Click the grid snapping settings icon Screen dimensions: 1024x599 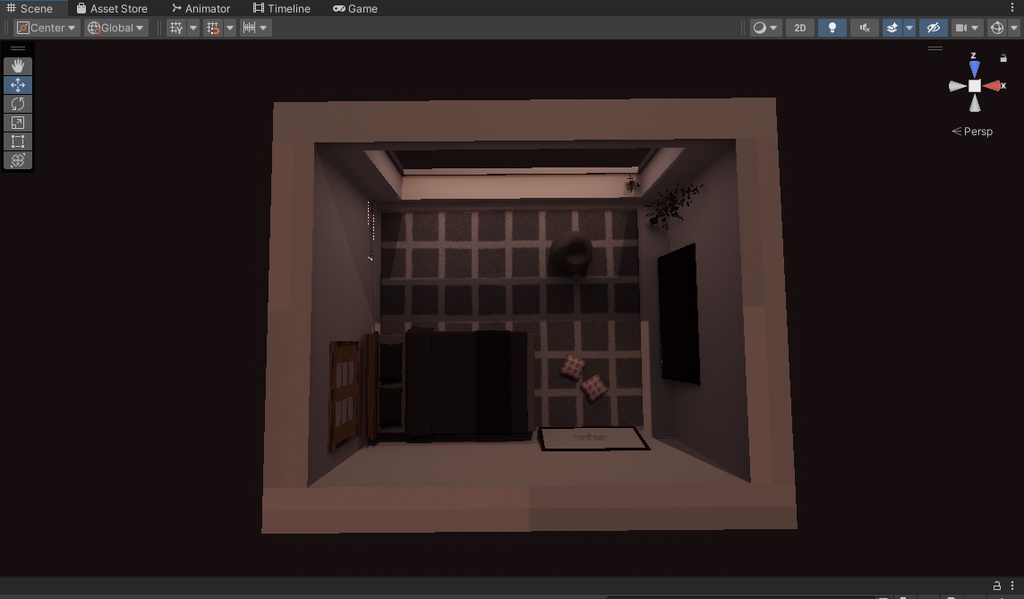(214, 27)
